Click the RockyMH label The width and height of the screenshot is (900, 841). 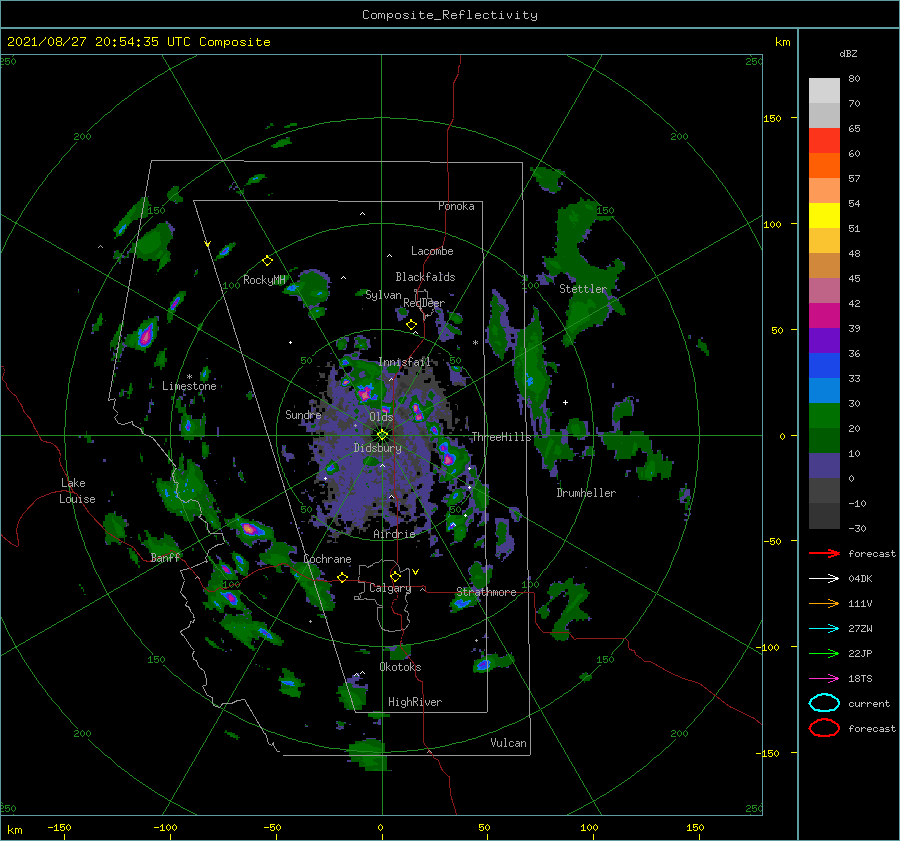click(x=264, y=280)
